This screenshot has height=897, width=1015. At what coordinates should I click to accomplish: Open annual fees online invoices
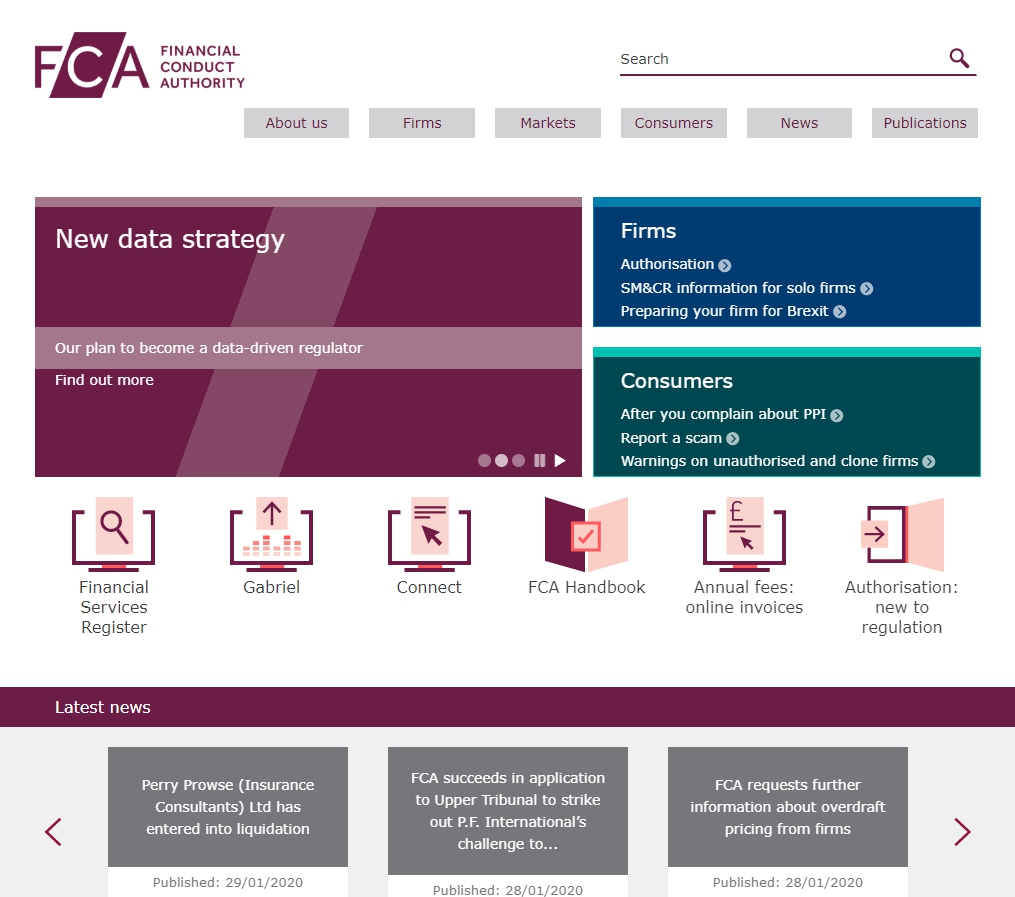(x=744, y=535)
